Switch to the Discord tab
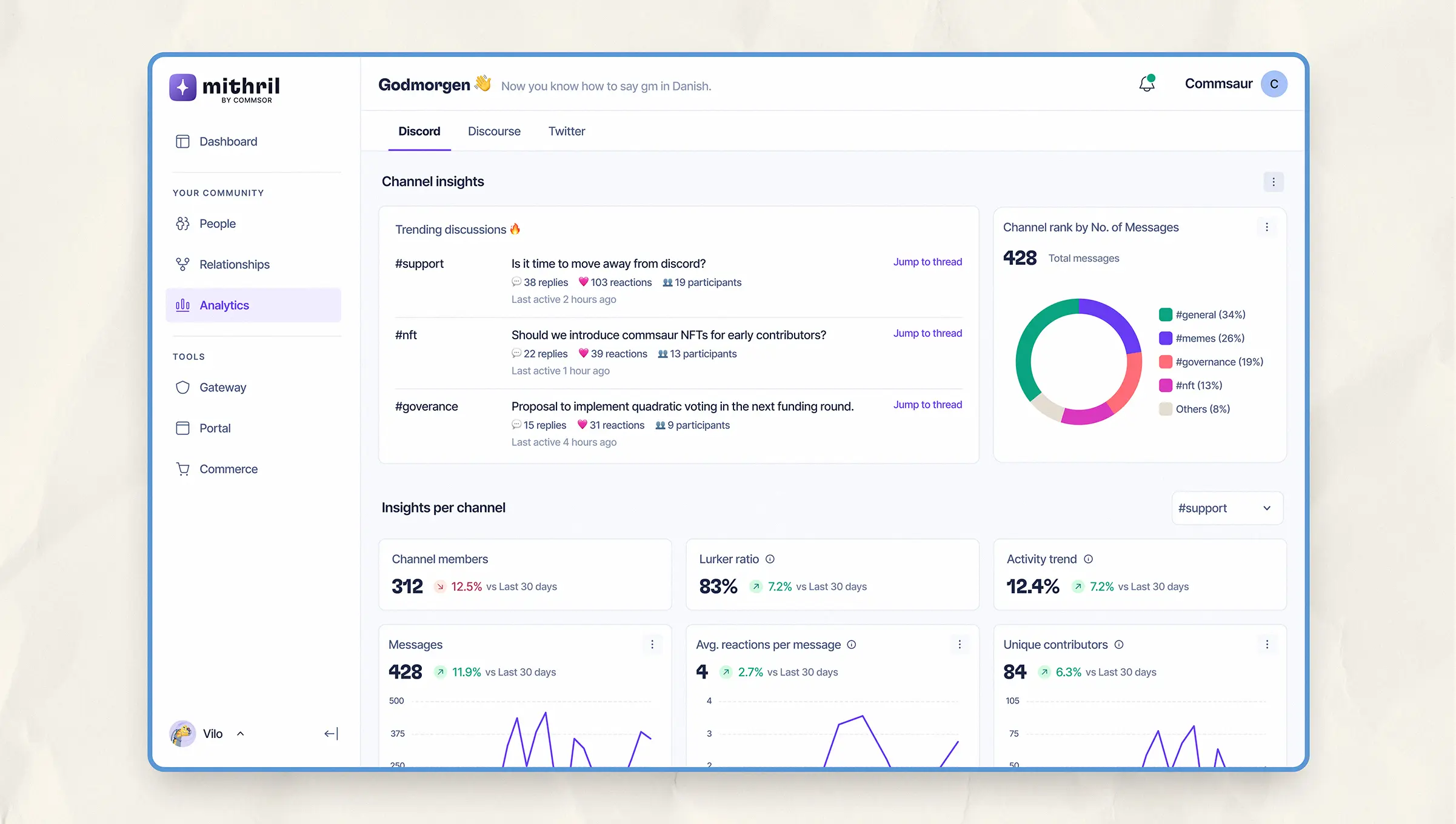The height and width of the screenshot is (824, 1456). coord(419,131)
